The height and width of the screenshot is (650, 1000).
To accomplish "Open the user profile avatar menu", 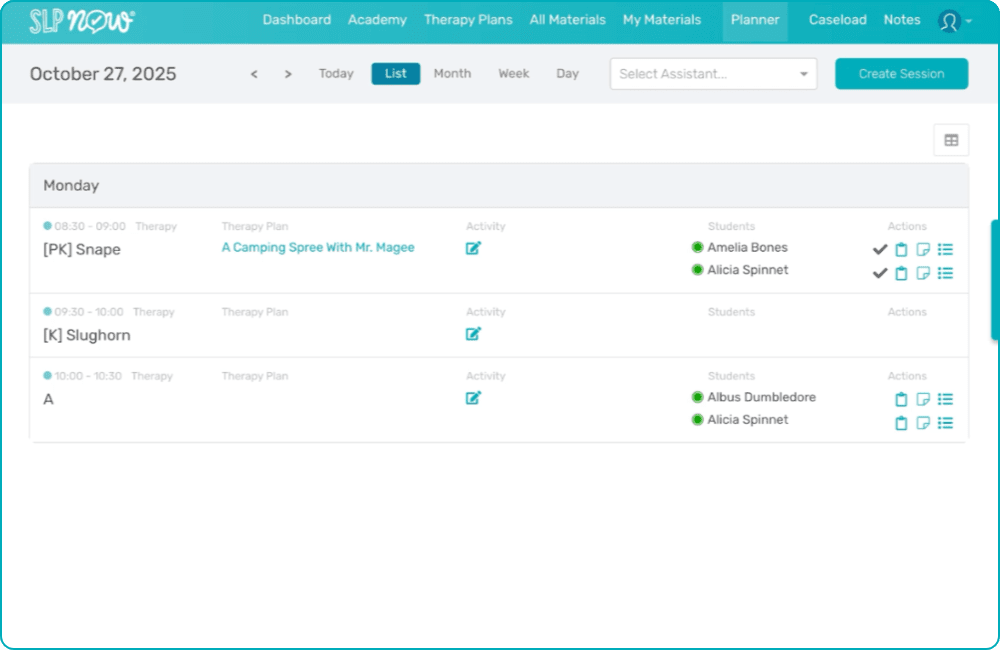I will (949, 21).
